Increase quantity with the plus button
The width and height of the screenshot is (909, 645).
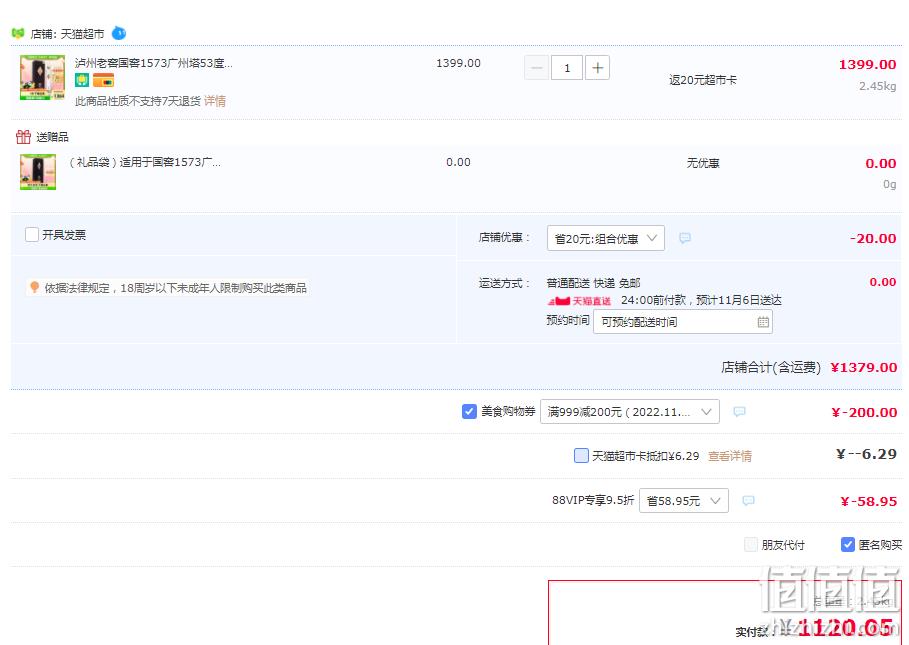click(x=597, y=68)
